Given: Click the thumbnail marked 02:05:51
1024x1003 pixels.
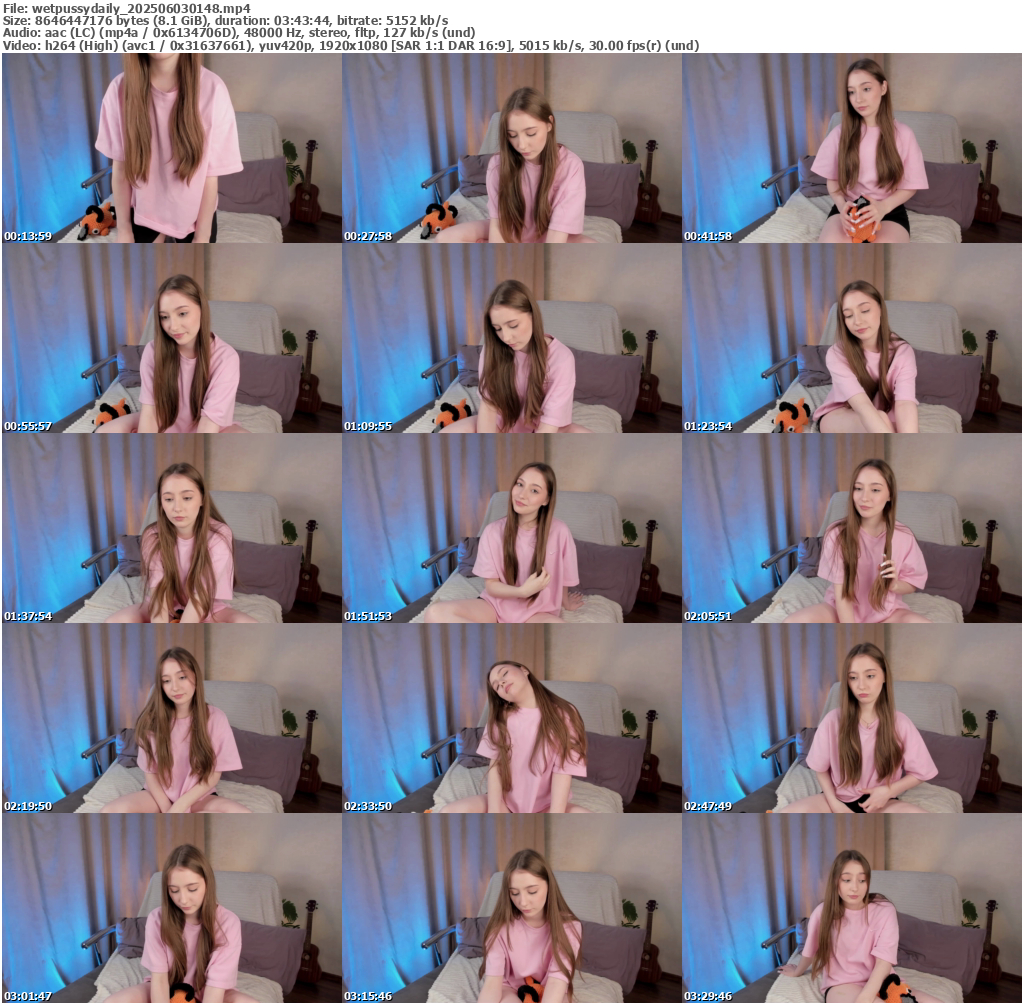Looking at the screenshot, I should pos(852,528).
